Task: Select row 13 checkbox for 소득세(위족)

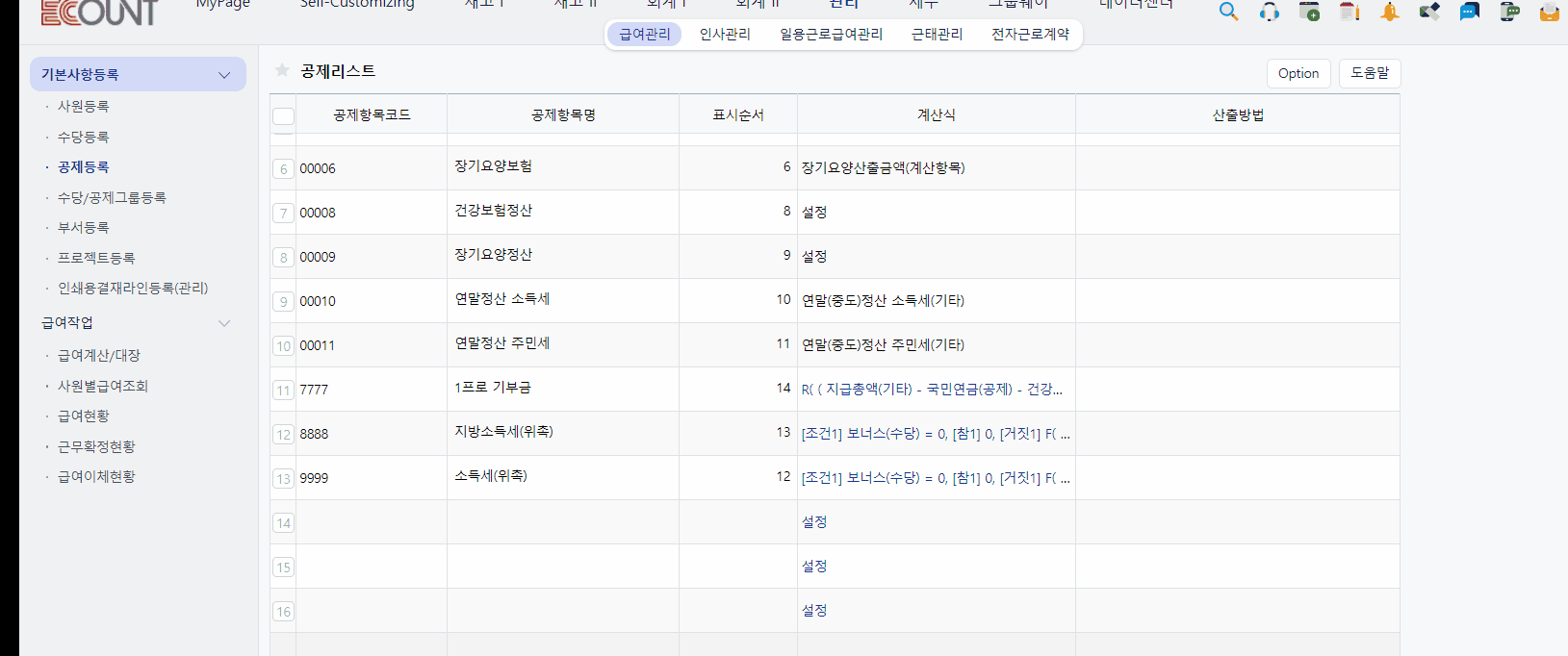Action: click(283, 479)
